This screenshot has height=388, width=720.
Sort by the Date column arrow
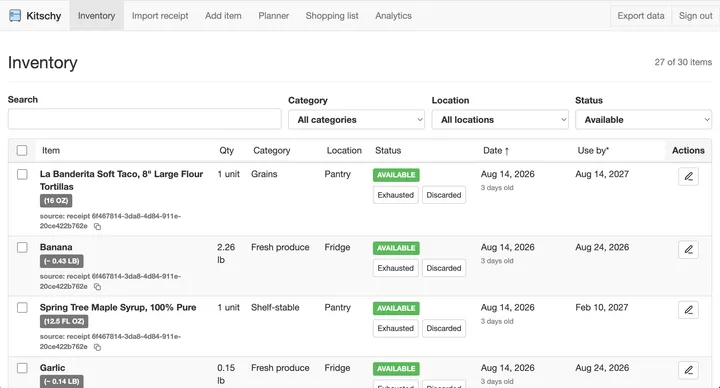click(506, 151)
